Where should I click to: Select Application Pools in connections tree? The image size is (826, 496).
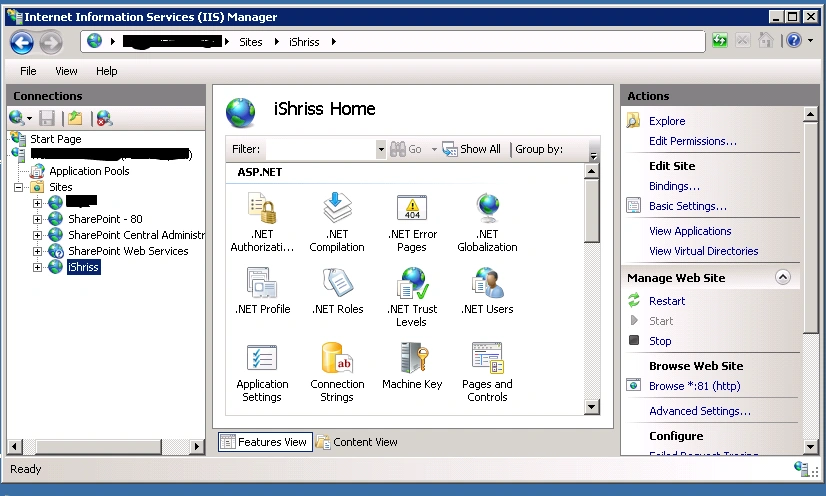click(89, 171)
